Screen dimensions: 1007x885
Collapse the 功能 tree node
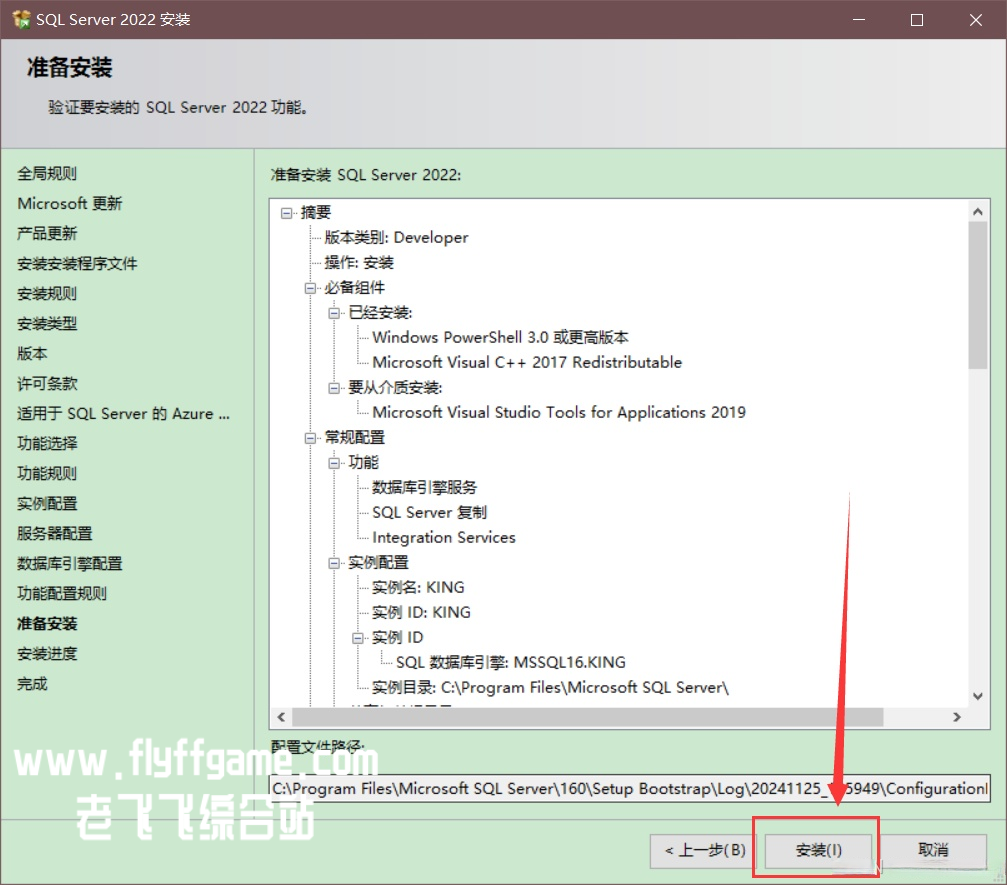coord(334,463)
